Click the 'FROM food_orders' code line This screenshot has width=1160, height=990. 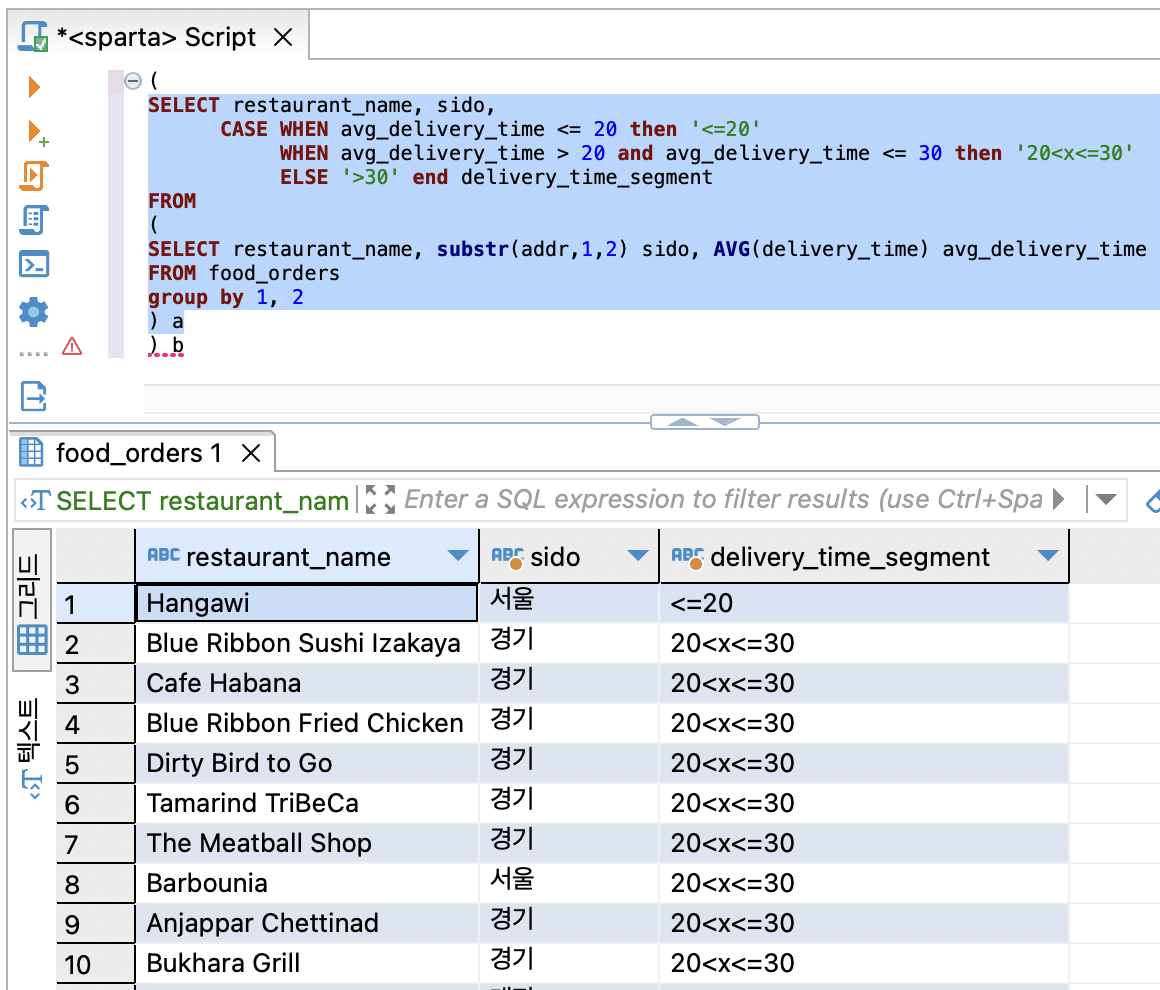(x=243, y=273)
